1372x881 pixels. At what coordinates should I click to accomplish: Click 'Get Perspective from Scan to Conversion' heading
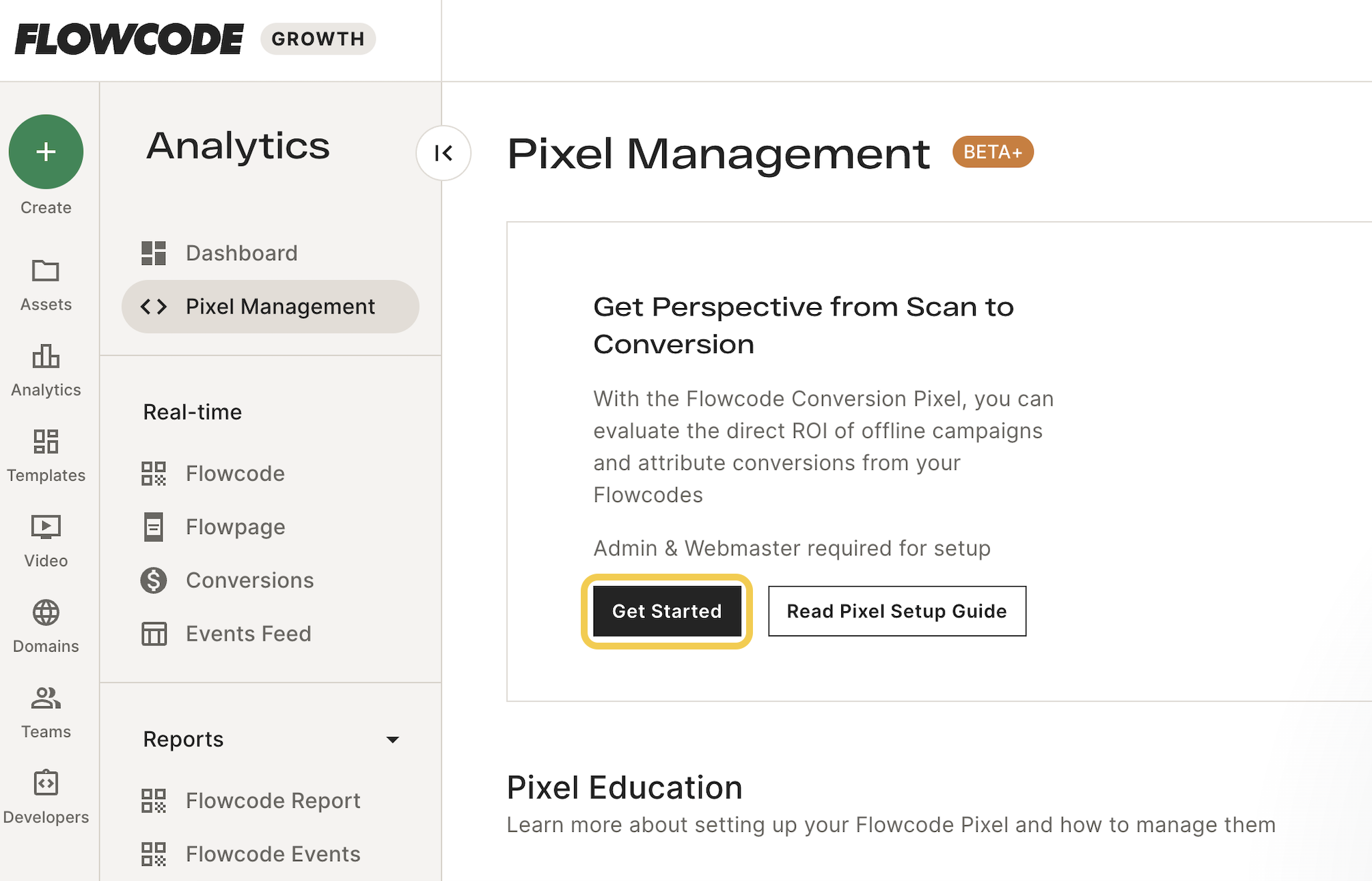pos(804,326)
